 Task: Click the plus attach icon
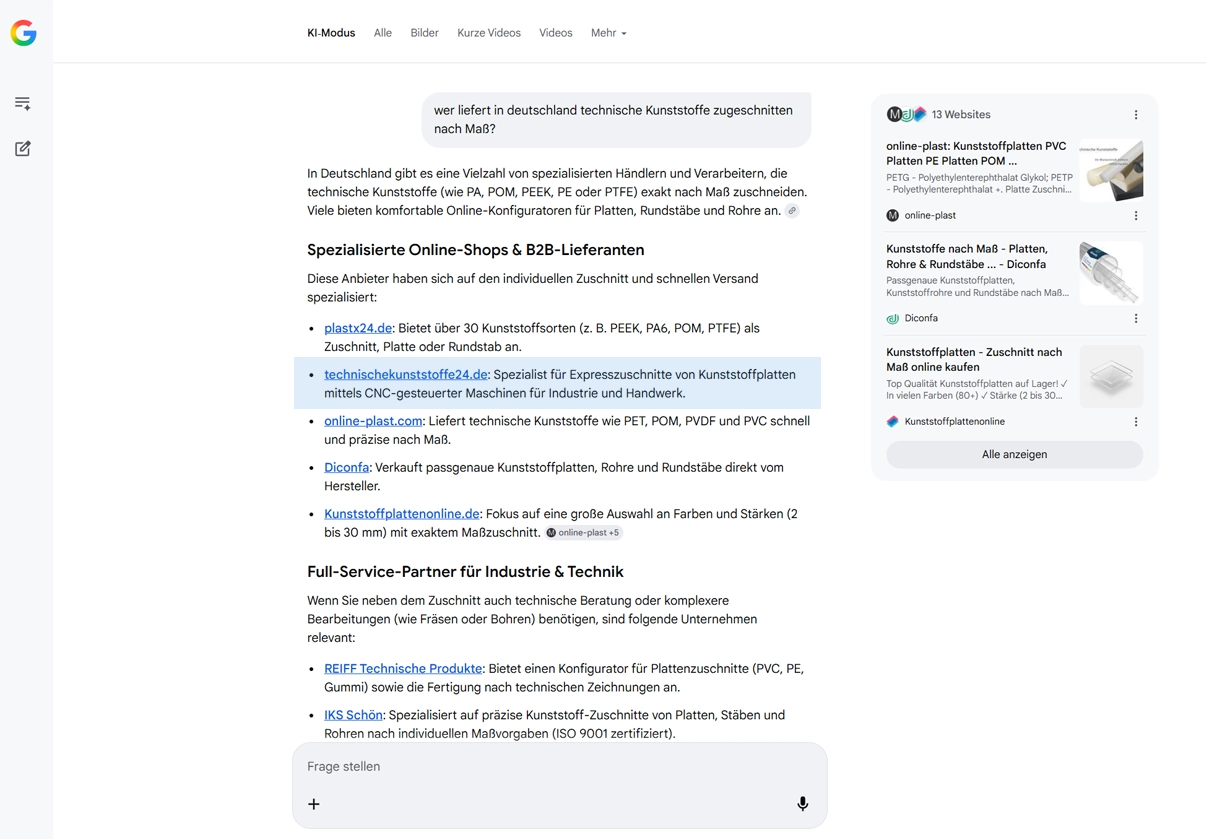pos(314,804)
